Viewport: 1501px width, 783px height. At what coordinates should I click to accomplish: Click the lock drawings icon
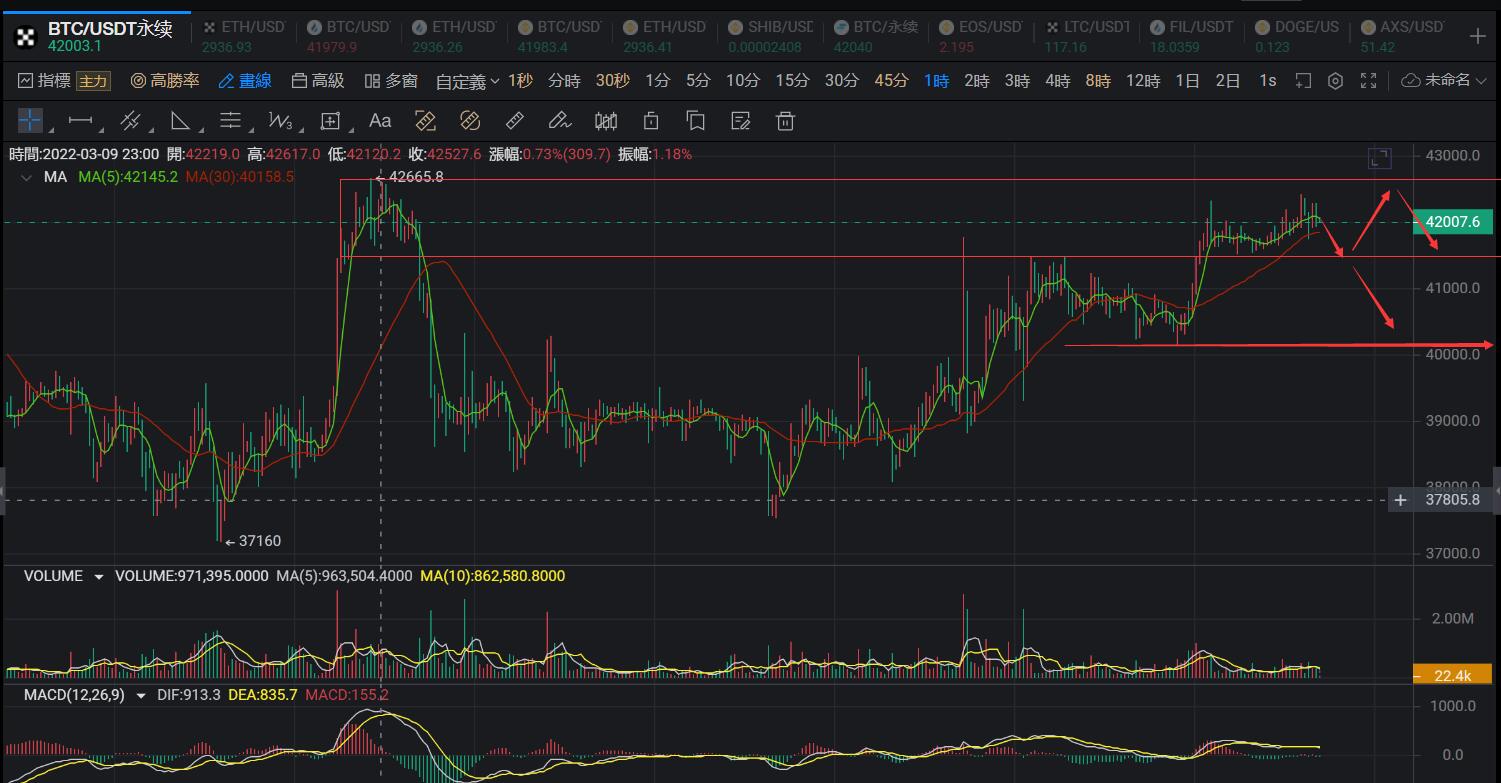coord(651,121)
